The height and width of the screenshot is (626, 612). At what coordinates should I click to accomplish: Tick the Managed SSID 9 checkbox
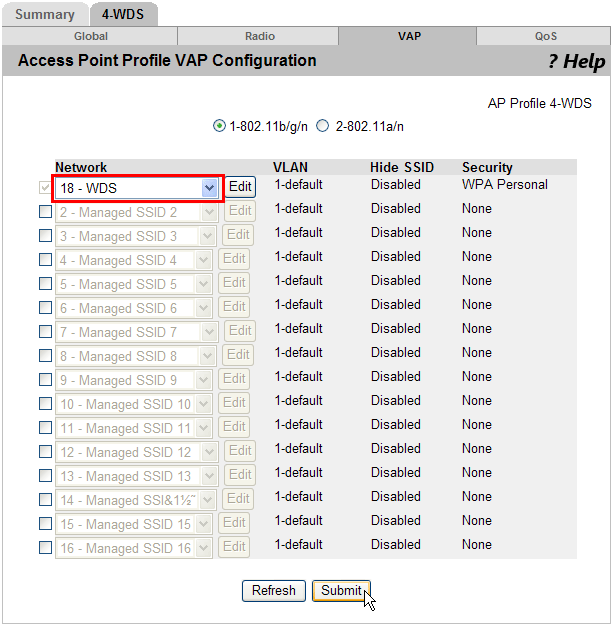[45, 380]
